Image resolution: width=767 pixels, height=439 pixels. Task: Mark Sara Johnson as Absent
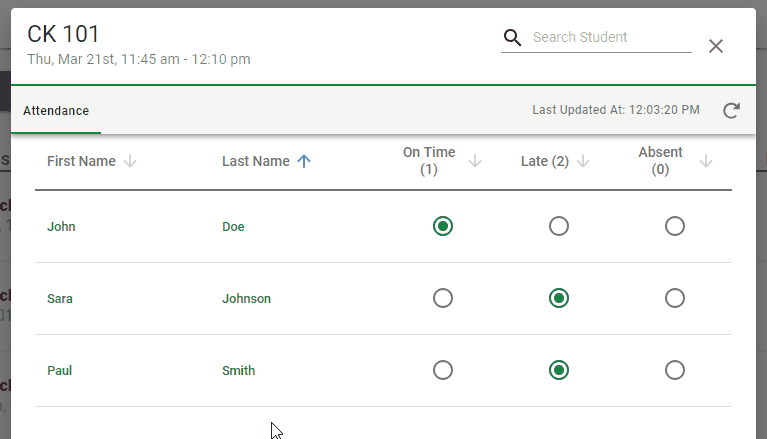point(675,298)
